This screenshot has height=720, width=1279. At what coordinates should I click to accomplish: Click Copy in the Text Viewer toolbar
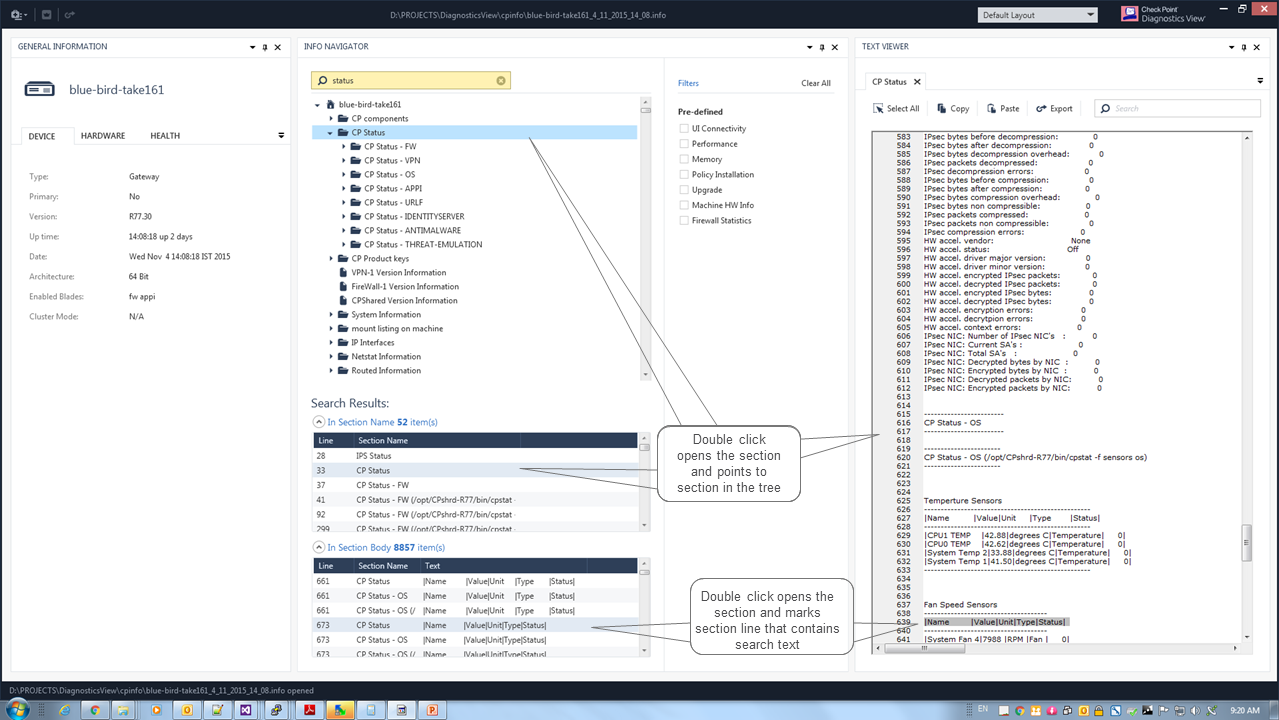coord(953,108)
